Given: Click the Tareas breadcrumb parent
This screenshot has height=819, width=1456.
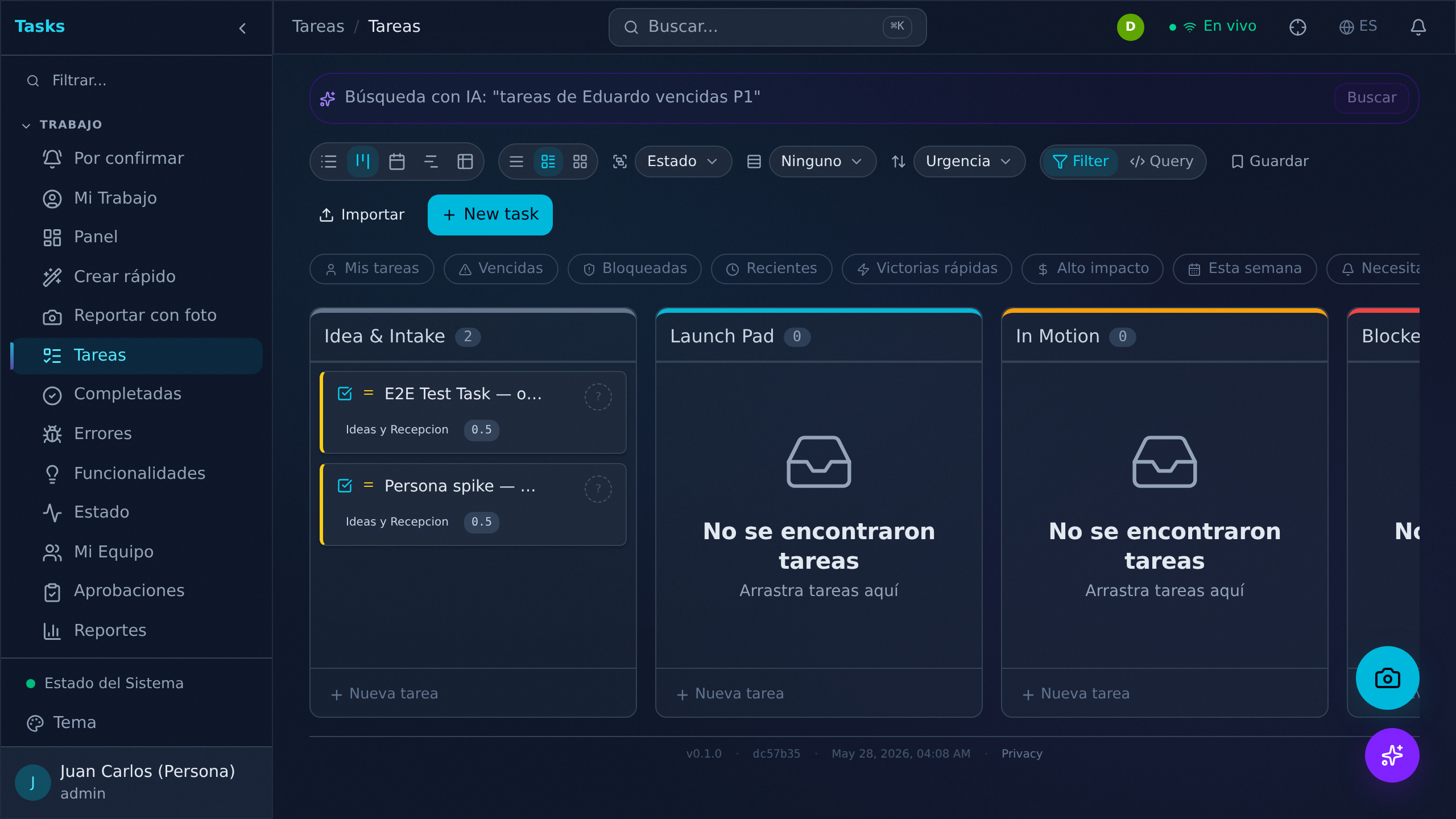Looking at the screenshot, I should 318,27.
